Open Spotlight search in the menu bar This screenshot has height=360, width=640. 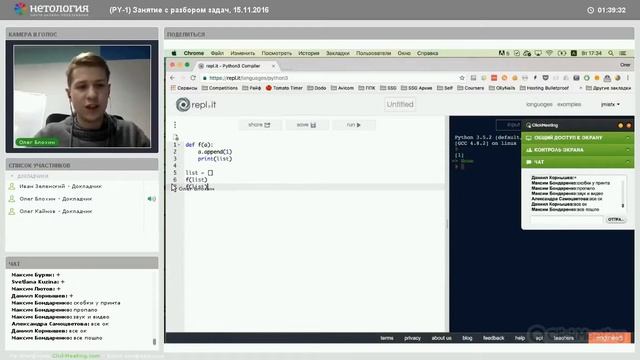click(x=611, y=53)
